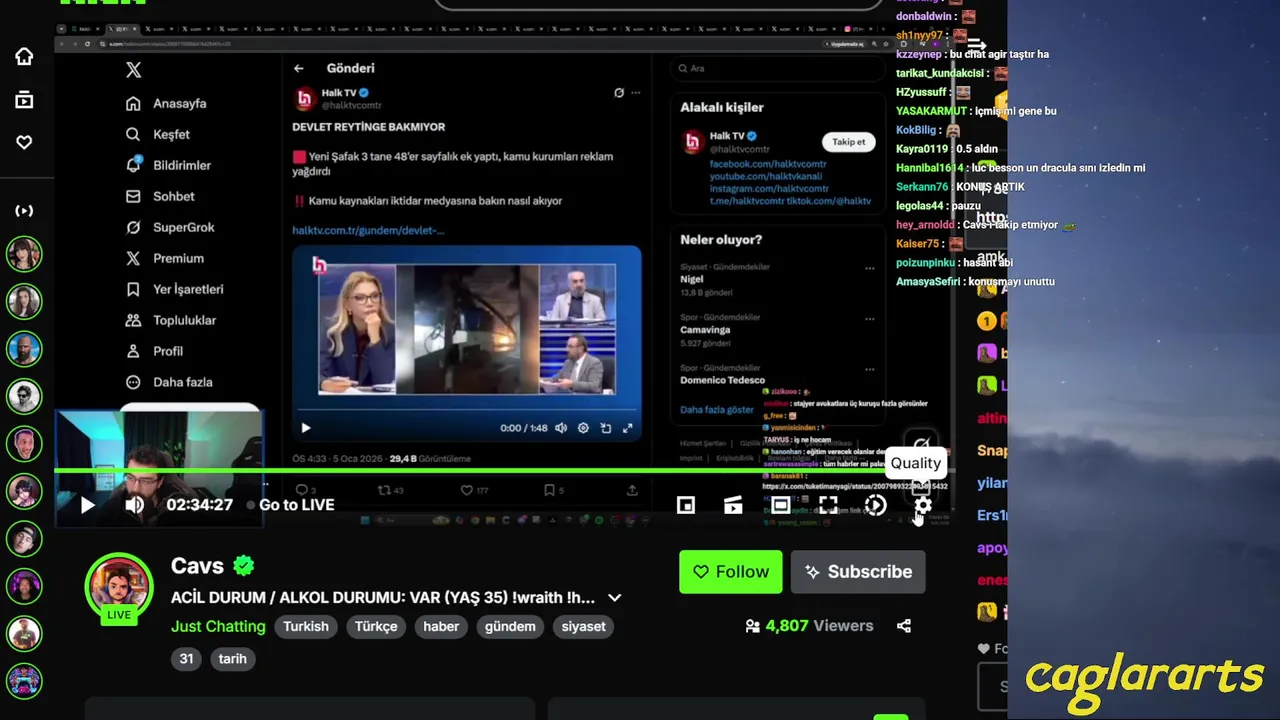Click the green verified badge next to Cavs
This screenshot has width=1280, height=720.
(243, 566)
